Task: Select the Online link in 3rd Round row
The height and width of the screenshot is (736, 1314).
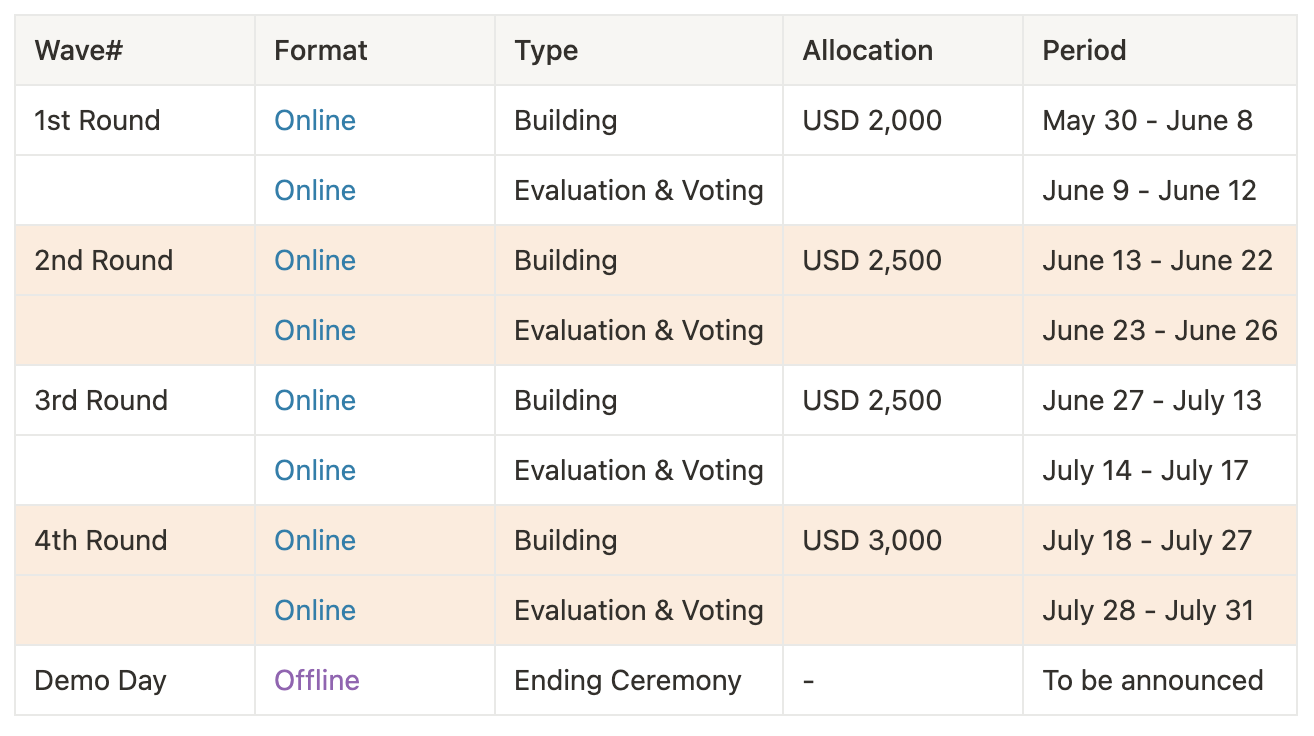Action: coord(315,401)
